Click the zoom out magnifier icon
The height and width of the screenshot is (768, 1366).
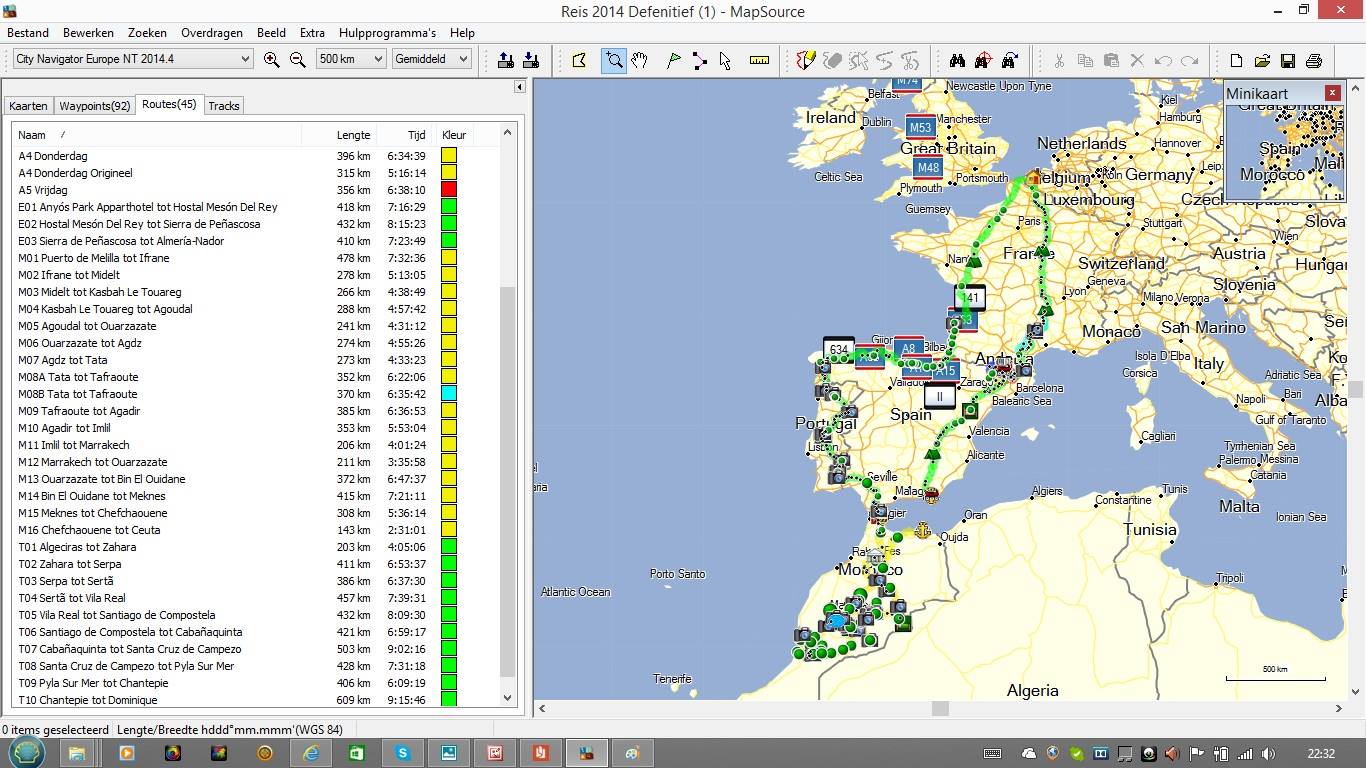(297, 60)
